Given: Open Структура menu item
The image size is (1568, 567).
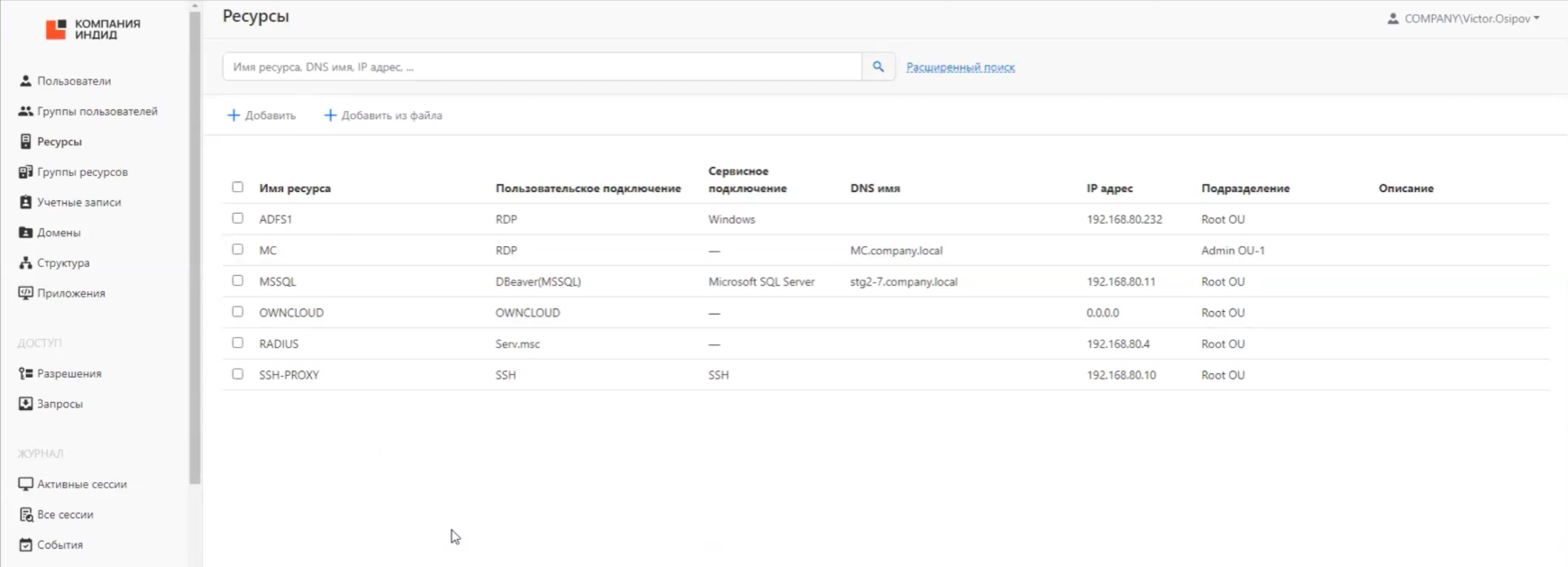Looking at the screenshot, I should 63,263.
